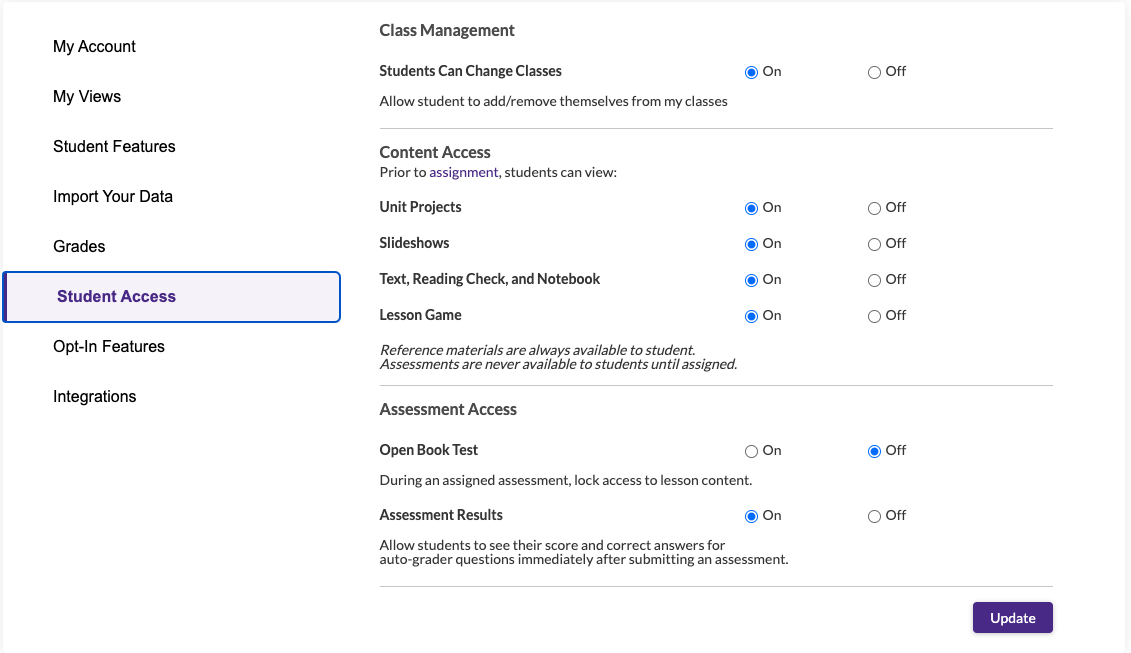The width and height of the screenshot is (1131, 653).
Task: Turn off Students Can Change Classes
Action: 872,71
